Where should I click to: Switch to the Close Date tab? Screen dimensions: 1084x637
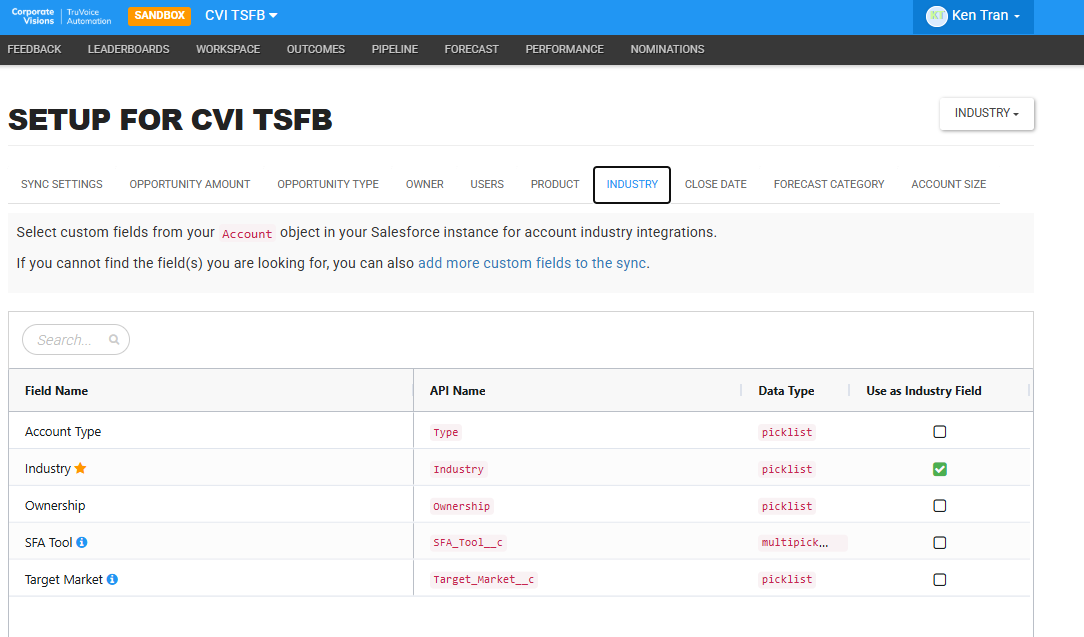[x=716, y=185]
